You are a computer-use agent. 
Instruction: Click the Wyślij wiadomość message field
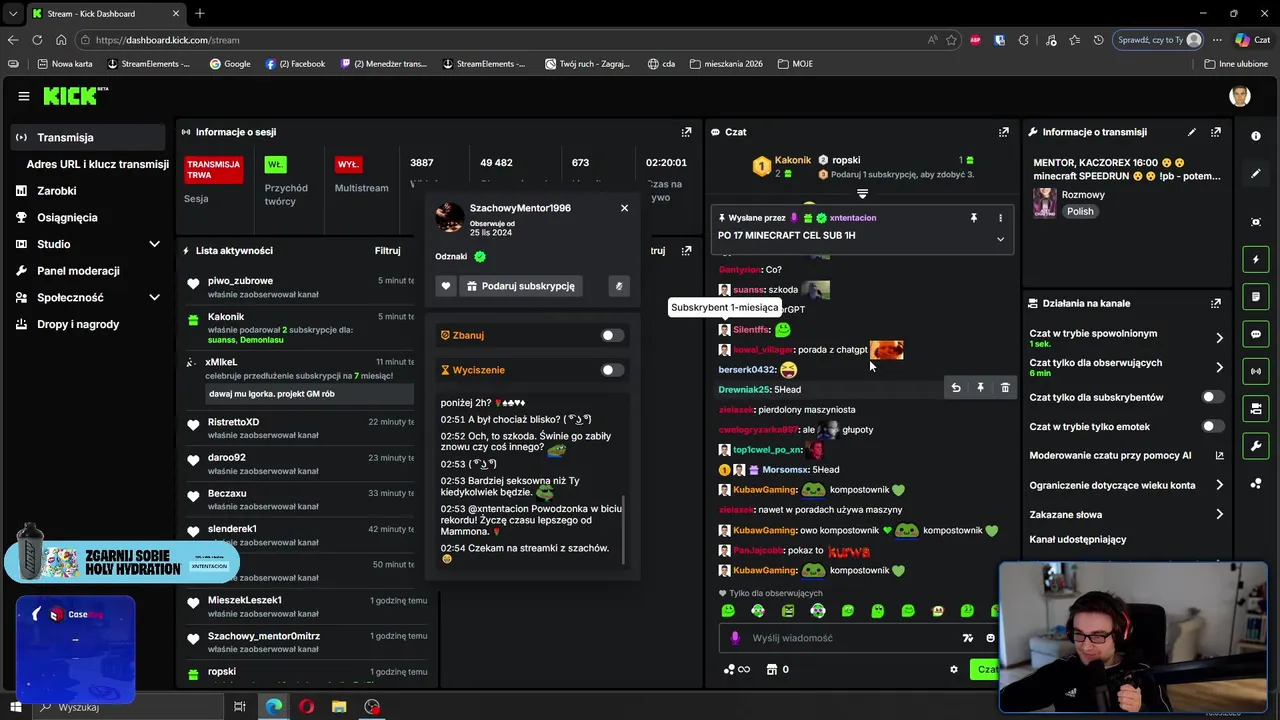[x=840, y=638]
